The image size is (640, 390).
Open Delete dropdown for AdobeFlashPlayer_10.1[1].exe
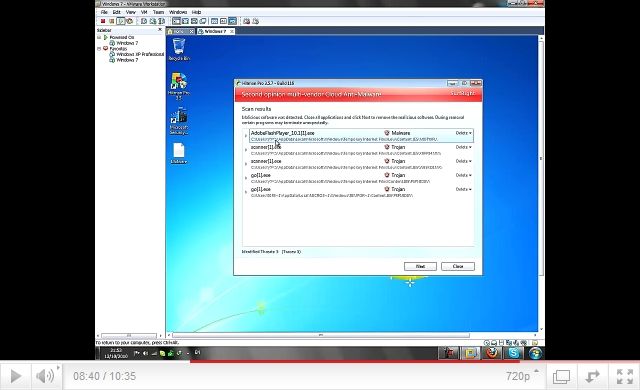point(464,133)
